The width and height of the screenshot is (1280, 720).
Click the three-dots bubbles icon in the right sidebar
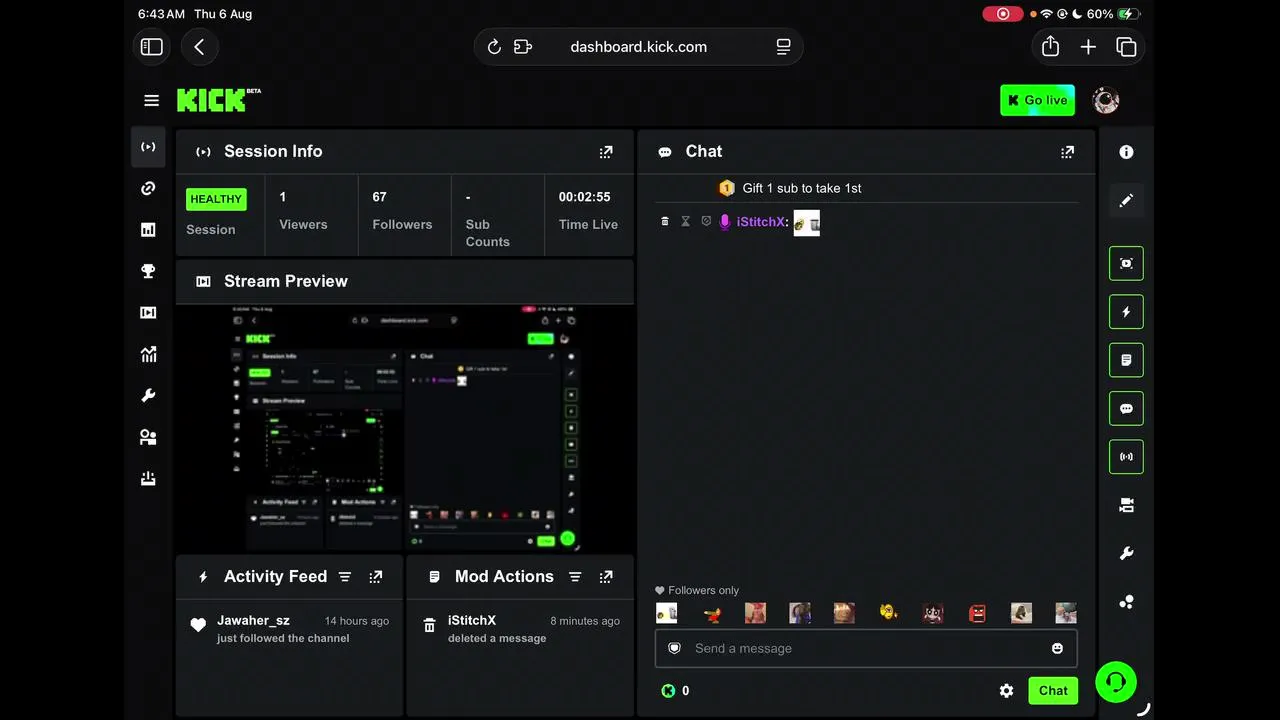pyautogui.click(x=1126, y=602)
